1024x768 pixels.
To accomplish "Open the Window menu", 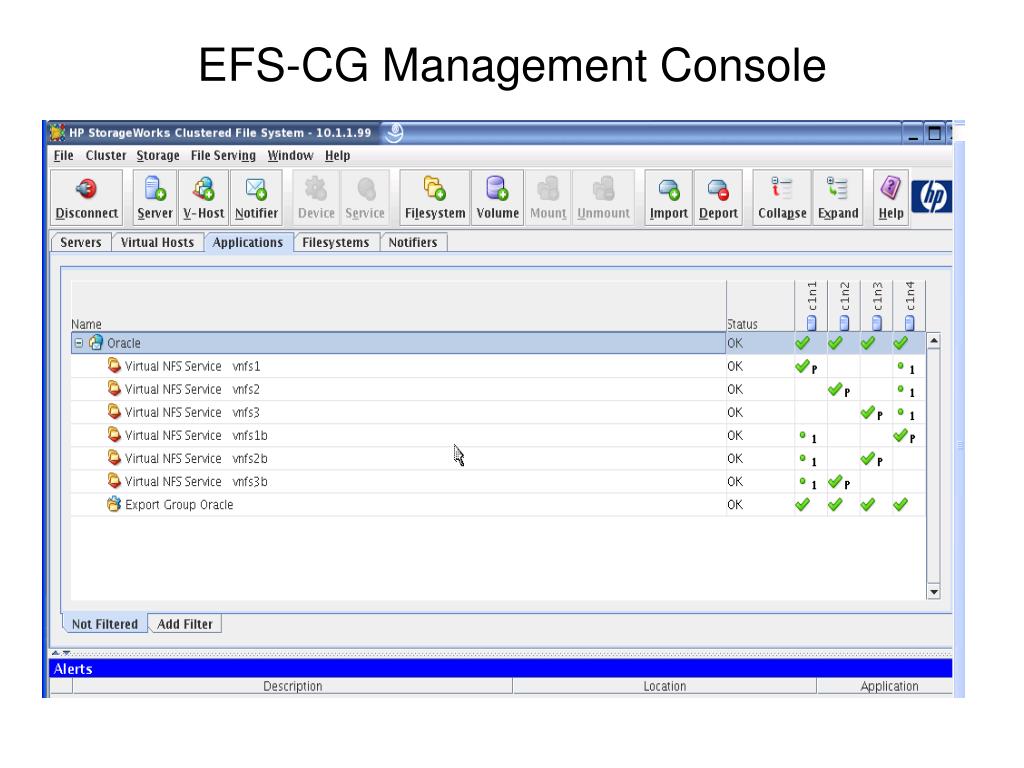I will [x=291, y=155].
